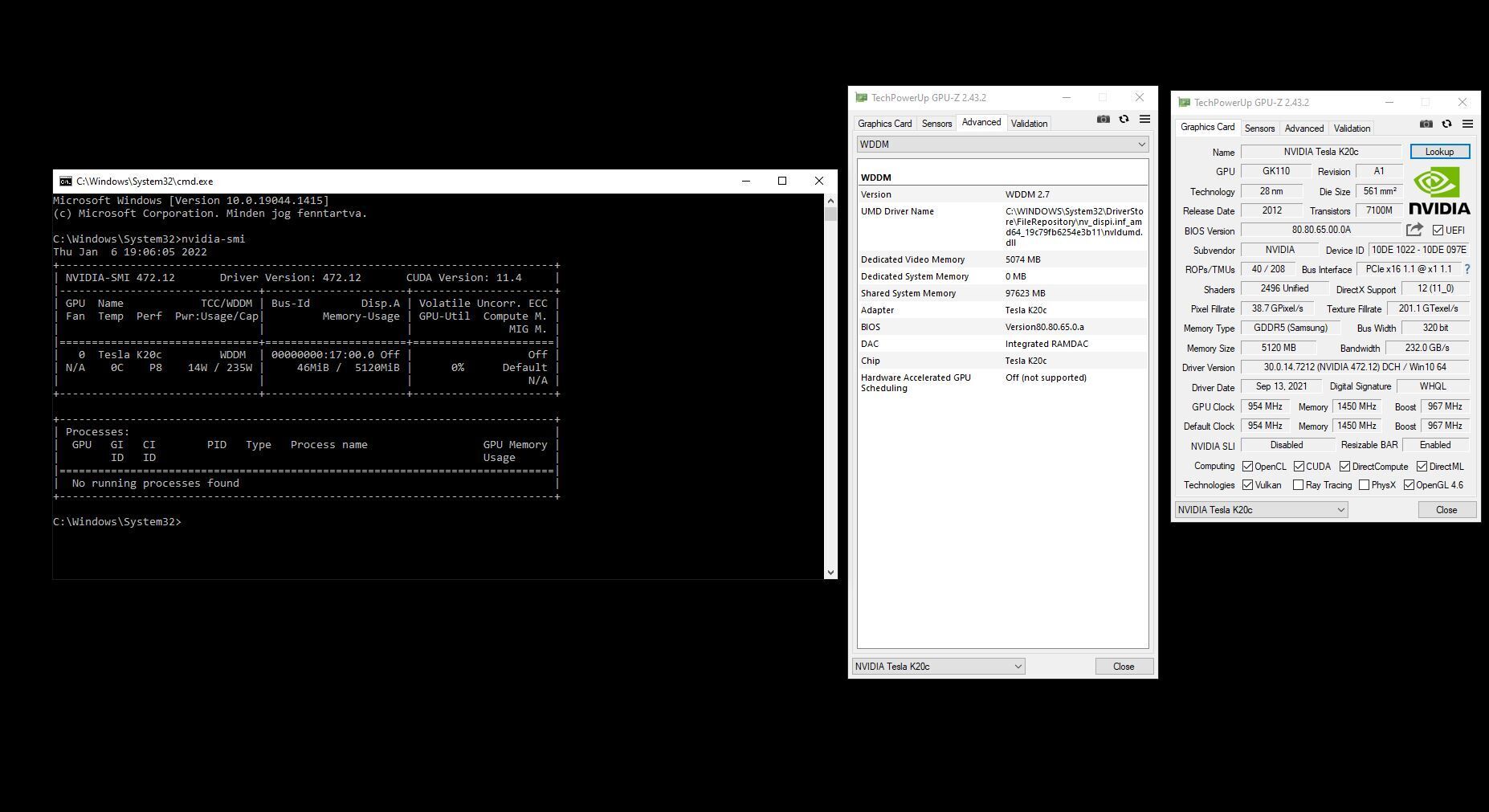This screenshot has width=1489, height=812.
Task: Open Sensors tab in right GPU-Z window
Action: tap(1259, 129)
